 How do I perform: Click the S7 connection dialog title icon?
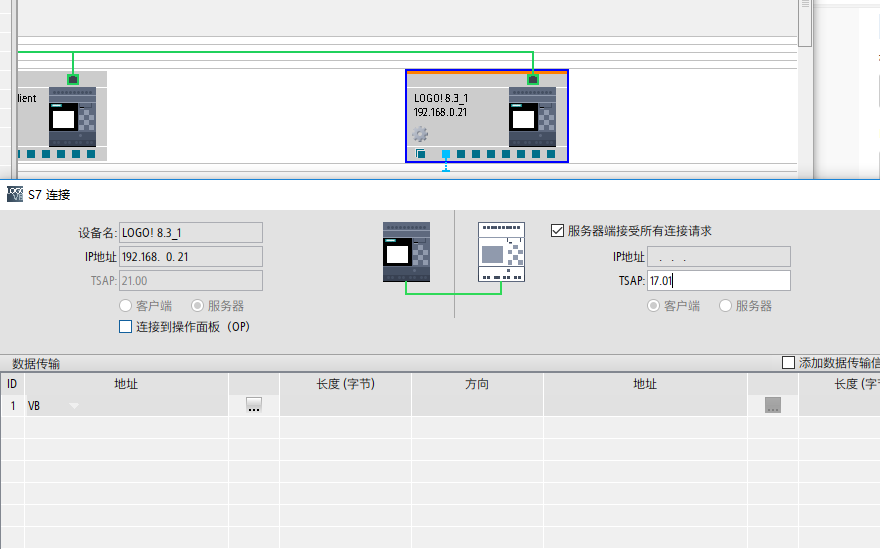click(x=15, y=194)
